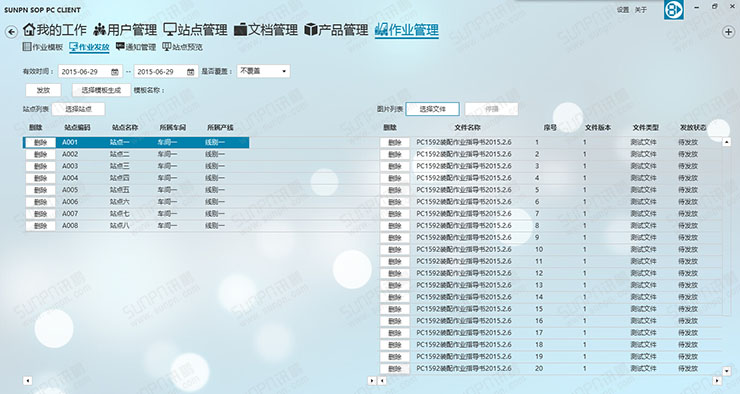Click the plus icon at top right
Viewport: 740px width, 394px height.
tap(728, 32)
